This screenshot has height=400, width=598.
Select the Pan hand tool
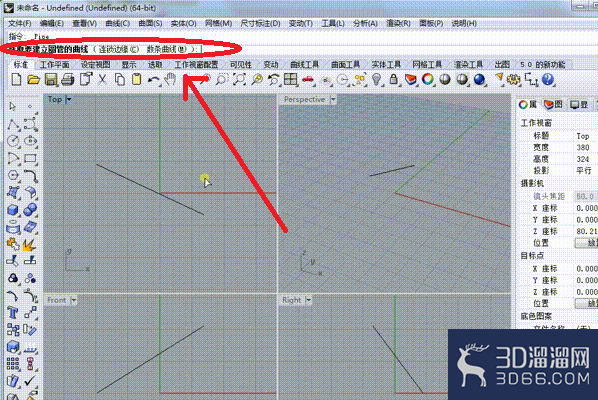coord(170,79)
